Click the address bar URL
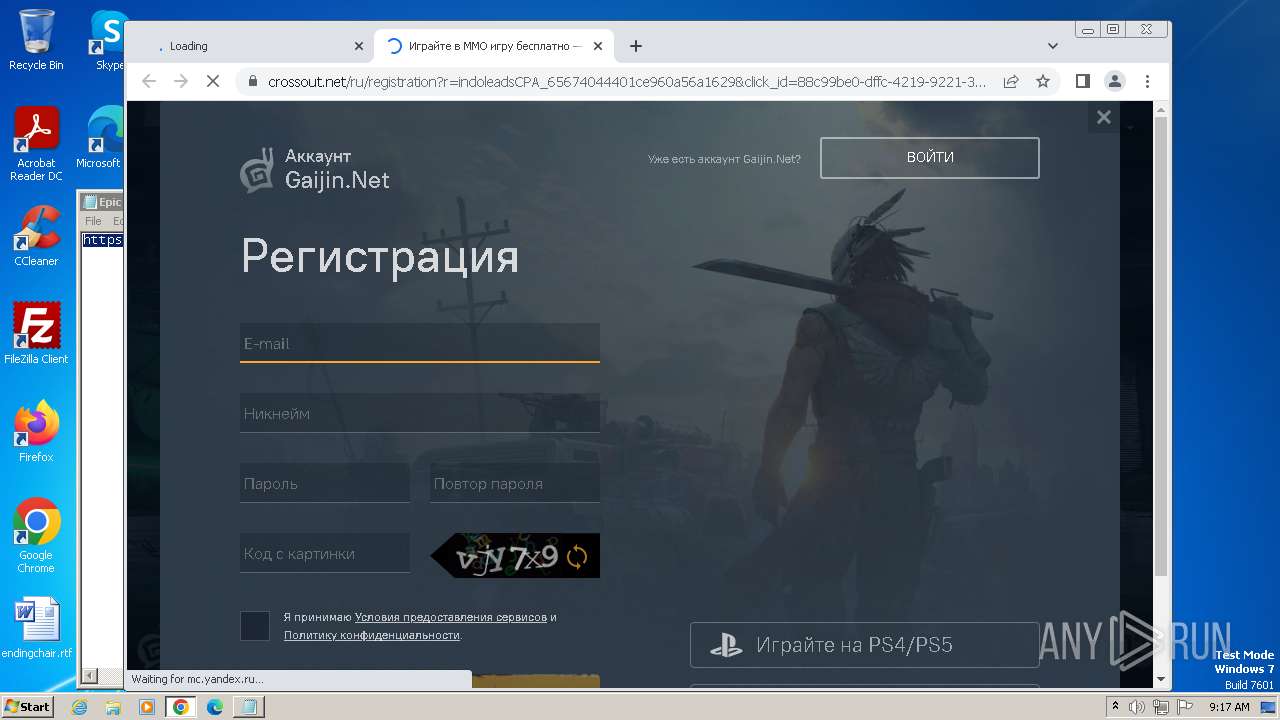This screenshot has height=720, width=1280. point(627,81)
